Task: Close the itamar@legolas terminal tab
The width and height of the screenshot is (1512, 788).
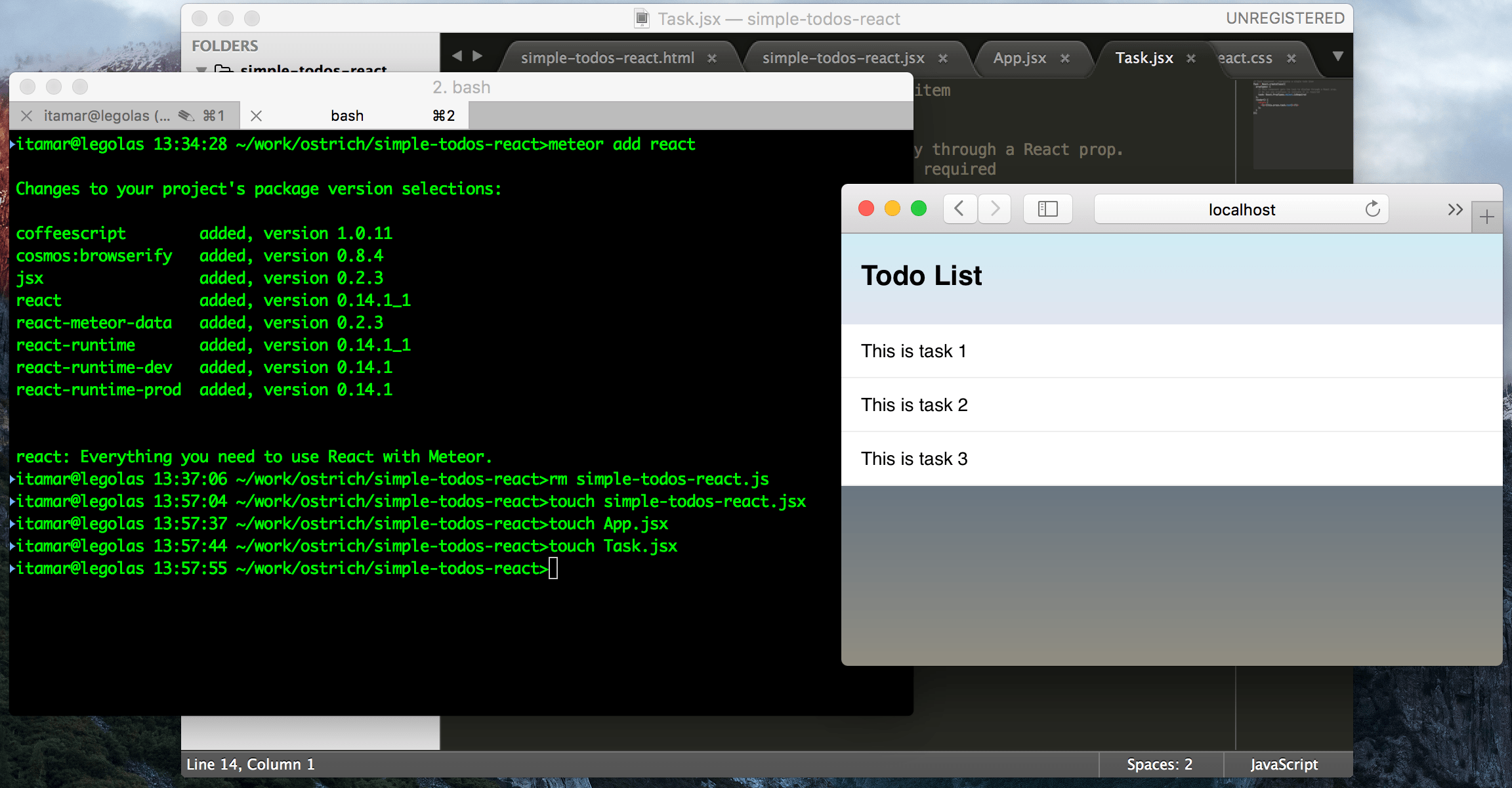Action: point(26,116)
